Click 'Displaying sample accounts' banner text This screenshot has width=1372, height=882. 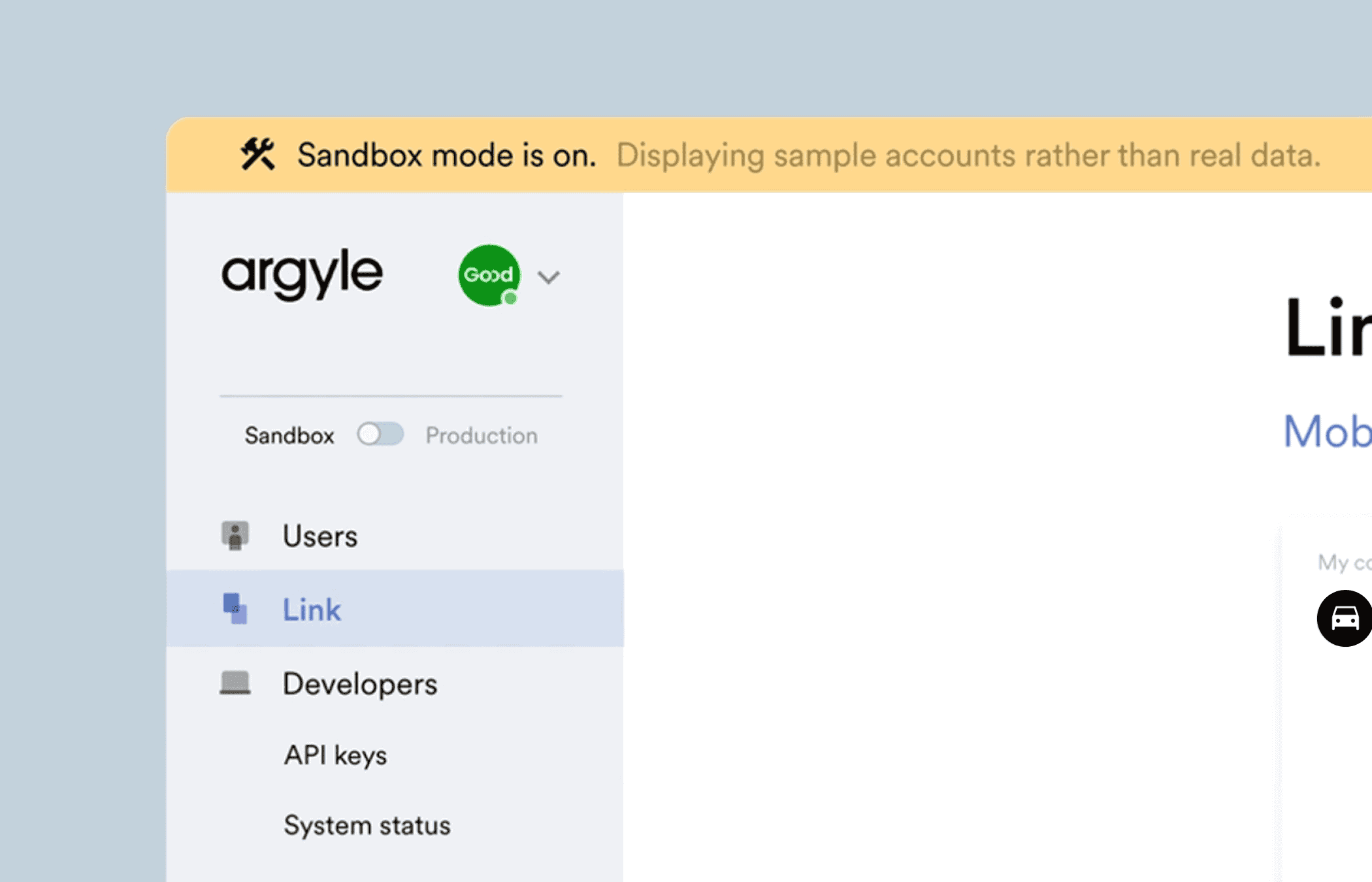click(968, 155)
